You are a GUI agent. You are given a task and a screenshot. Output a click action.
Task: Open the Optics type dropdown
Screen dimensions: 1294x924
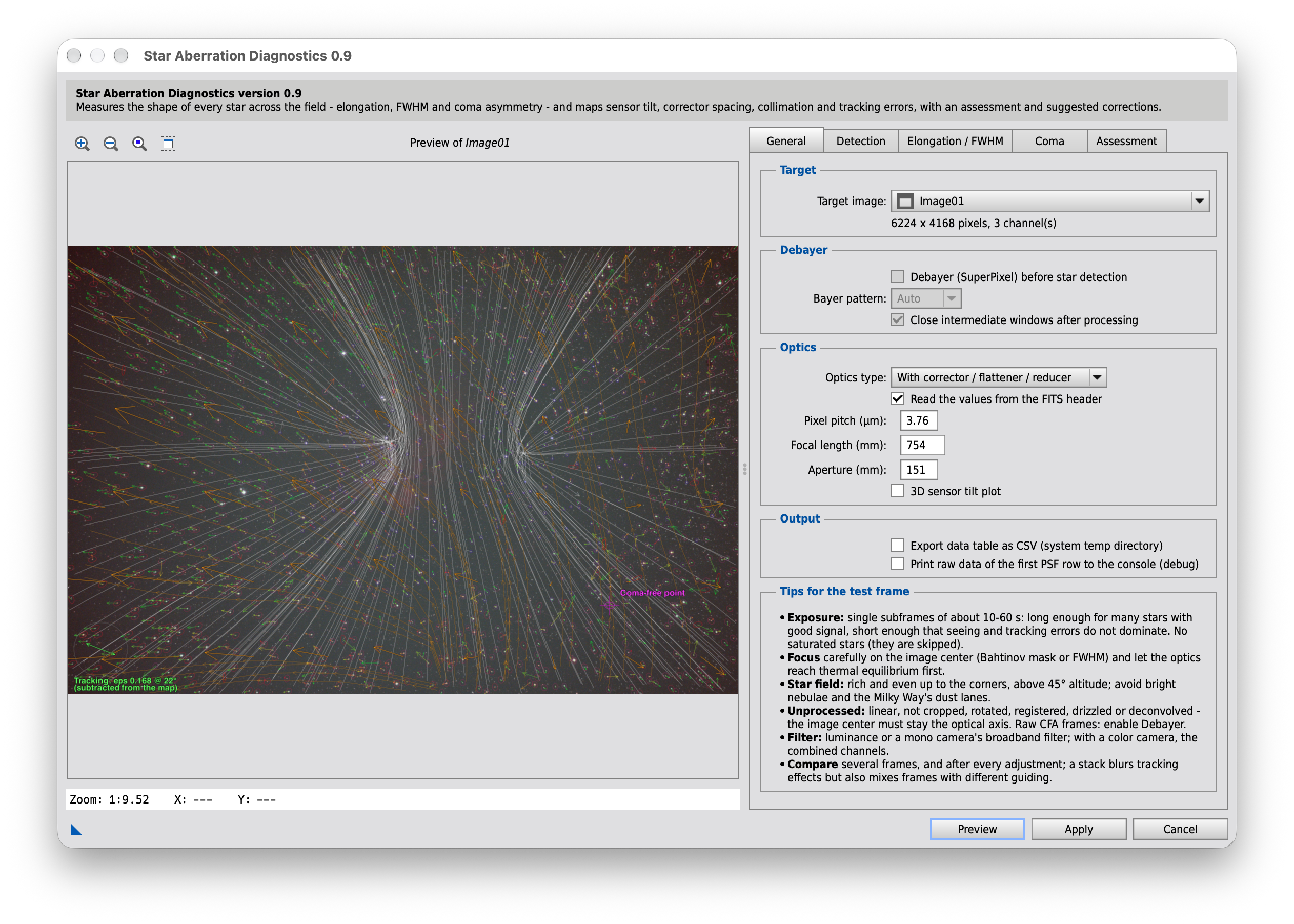click(x=999, y=377)
